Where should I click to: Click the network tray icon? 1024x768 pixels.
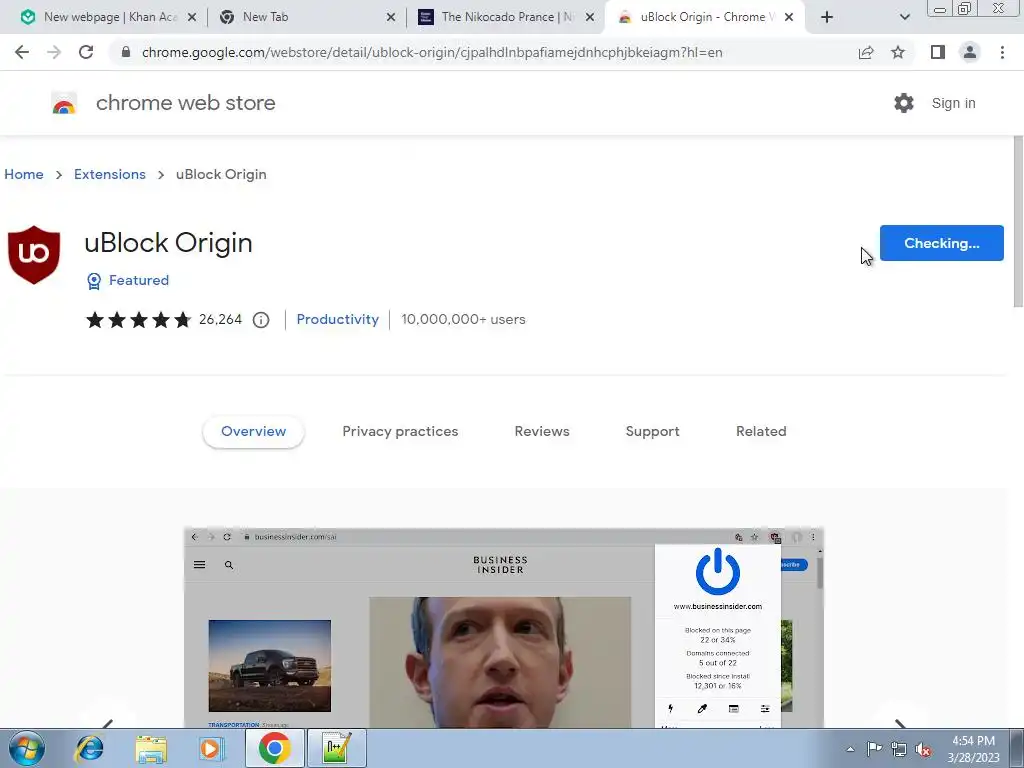click(899, 749)
